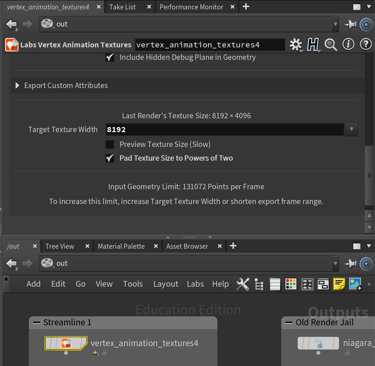The height and width of the screenshot is (366, 375).
Task: Open the Layout menu
Action: tap(166, 284)
